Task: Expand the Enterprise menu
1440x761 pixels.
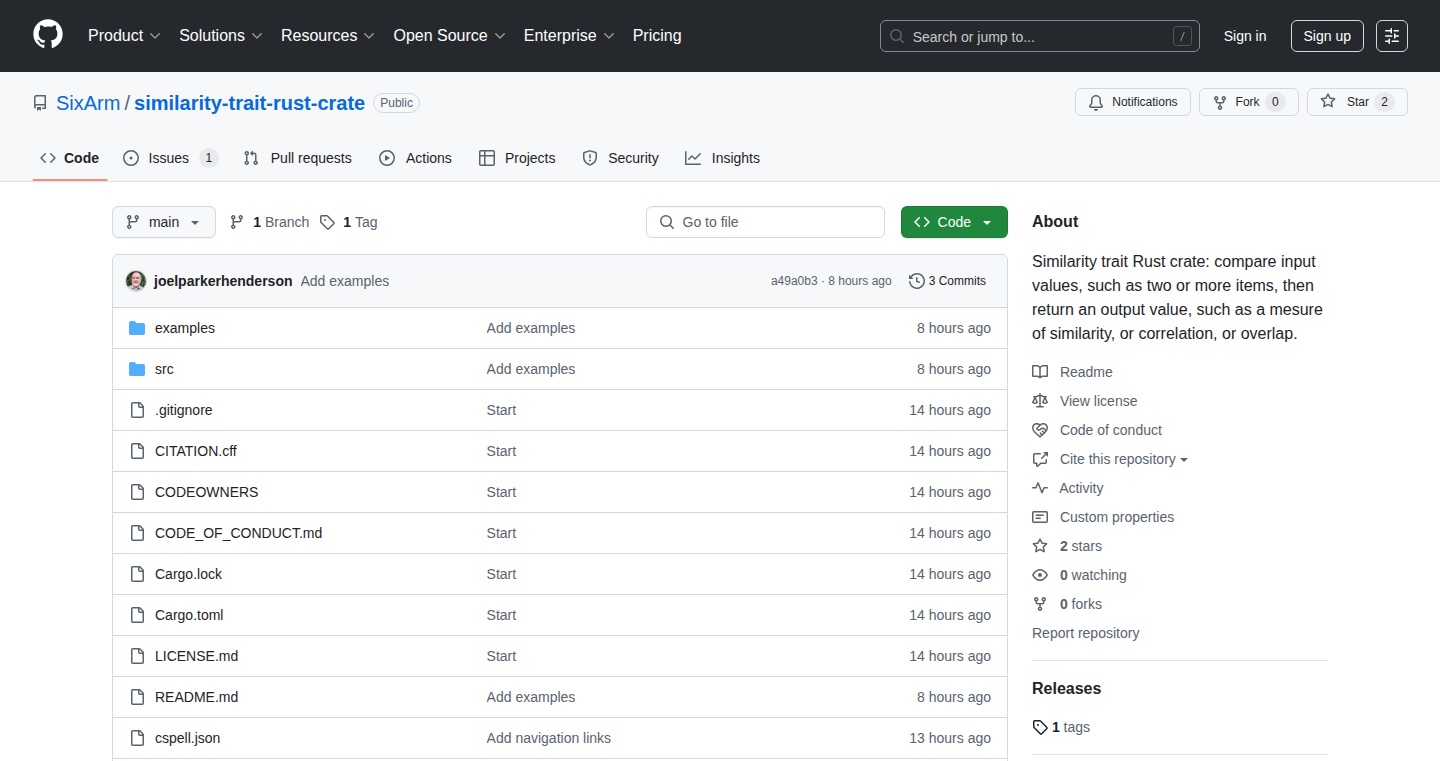Action: click(569, 36)
